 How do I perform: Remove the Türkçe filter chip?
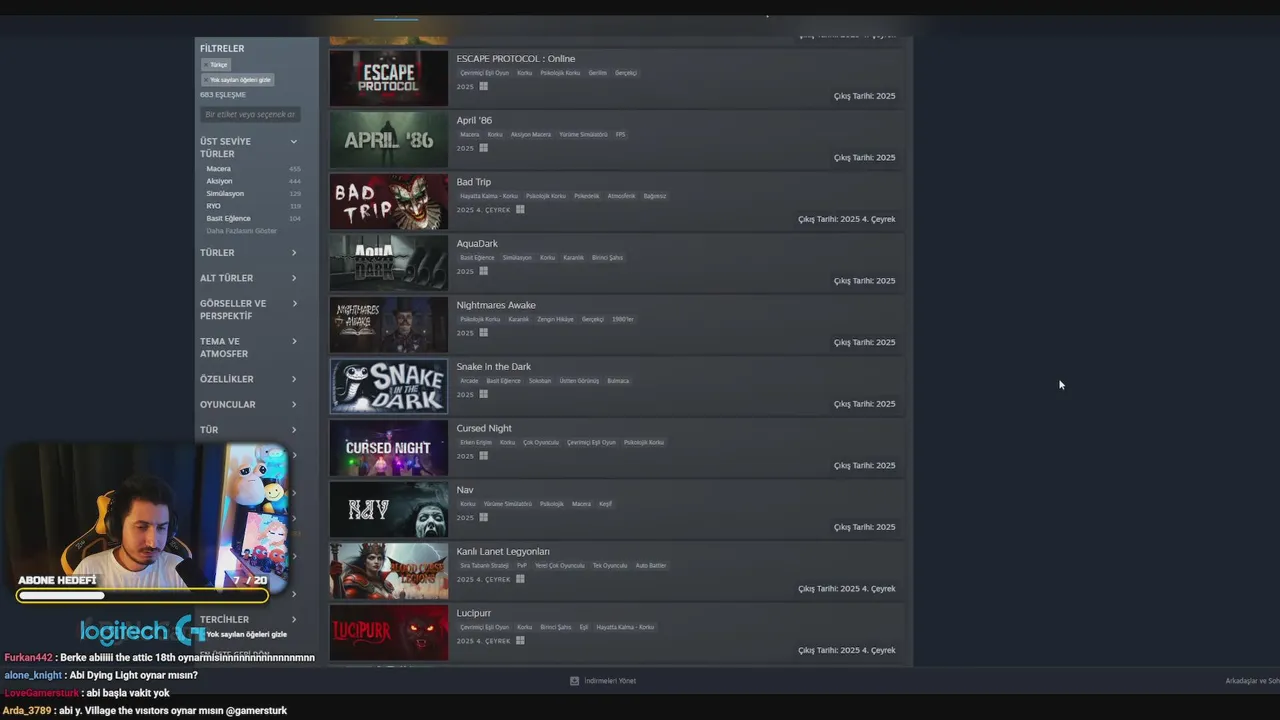point(215,64)
